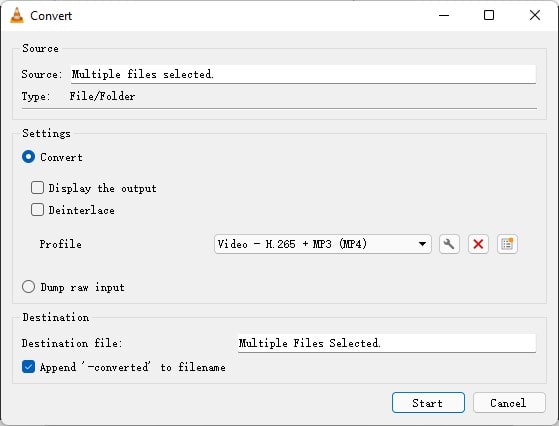This screenshot has width=559, height=426.
Task: Maximize the Convert dialog window
Action: coord(489,15)
